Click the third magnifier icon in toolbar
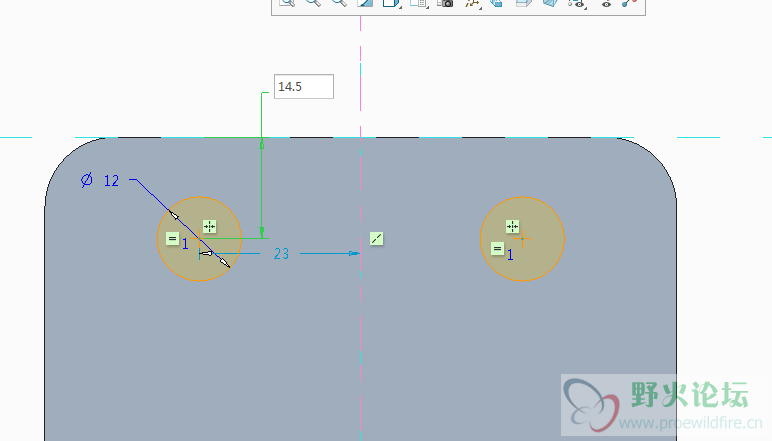 339,3
